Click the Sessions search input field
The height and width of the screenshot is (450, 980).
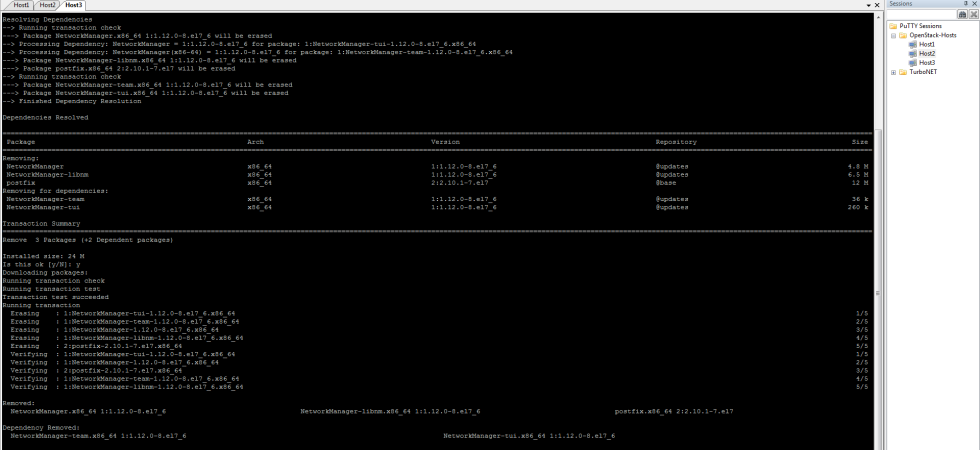[922, 14]
